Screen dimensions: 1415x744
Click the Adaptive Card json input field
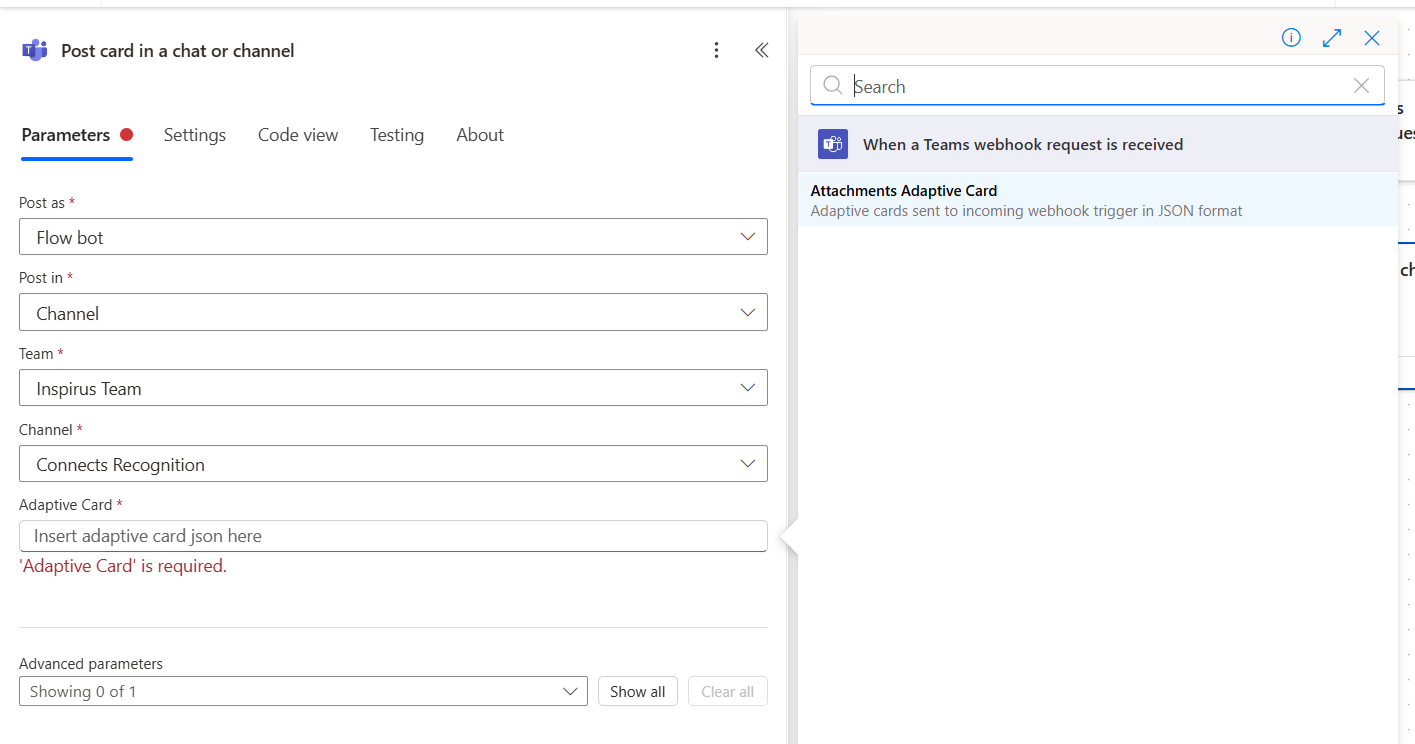click(393, 536)
